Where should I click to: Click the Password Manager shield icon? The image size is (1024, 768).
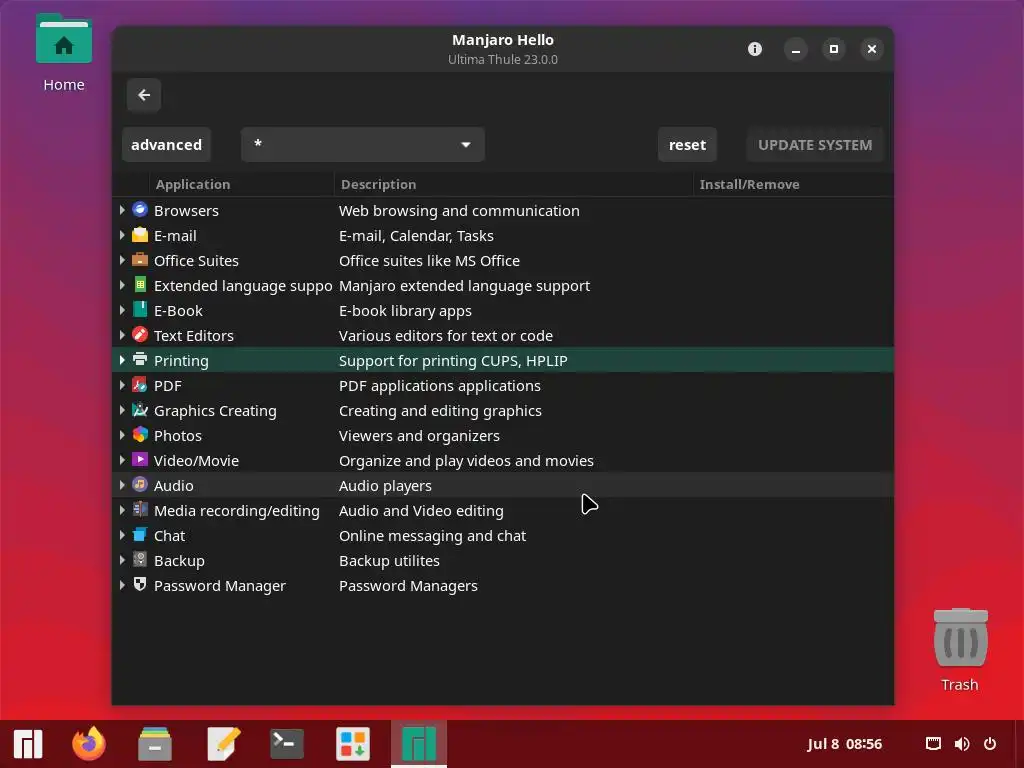point(140,584)
